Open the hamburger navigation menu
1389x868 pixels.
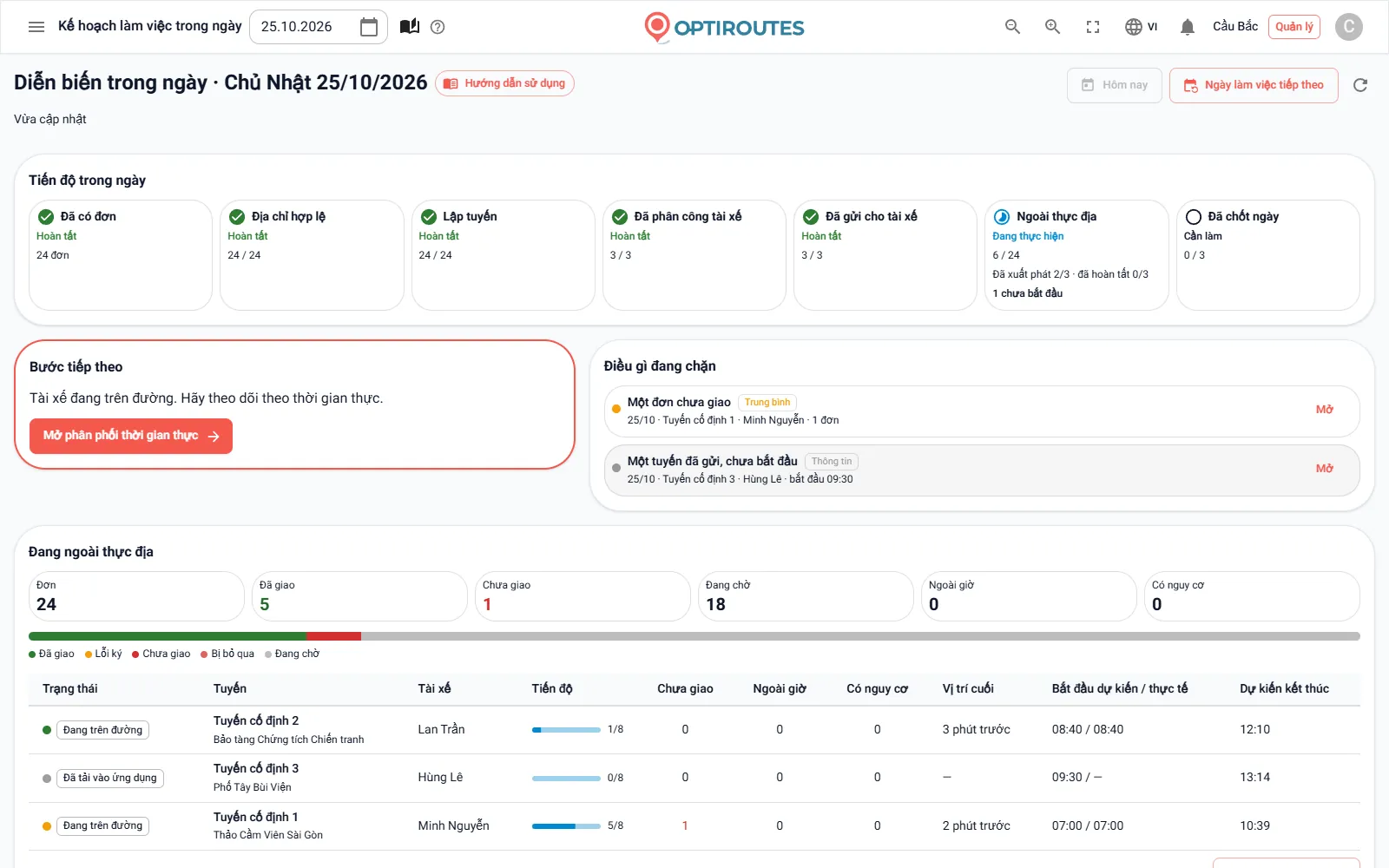[36, 27]
